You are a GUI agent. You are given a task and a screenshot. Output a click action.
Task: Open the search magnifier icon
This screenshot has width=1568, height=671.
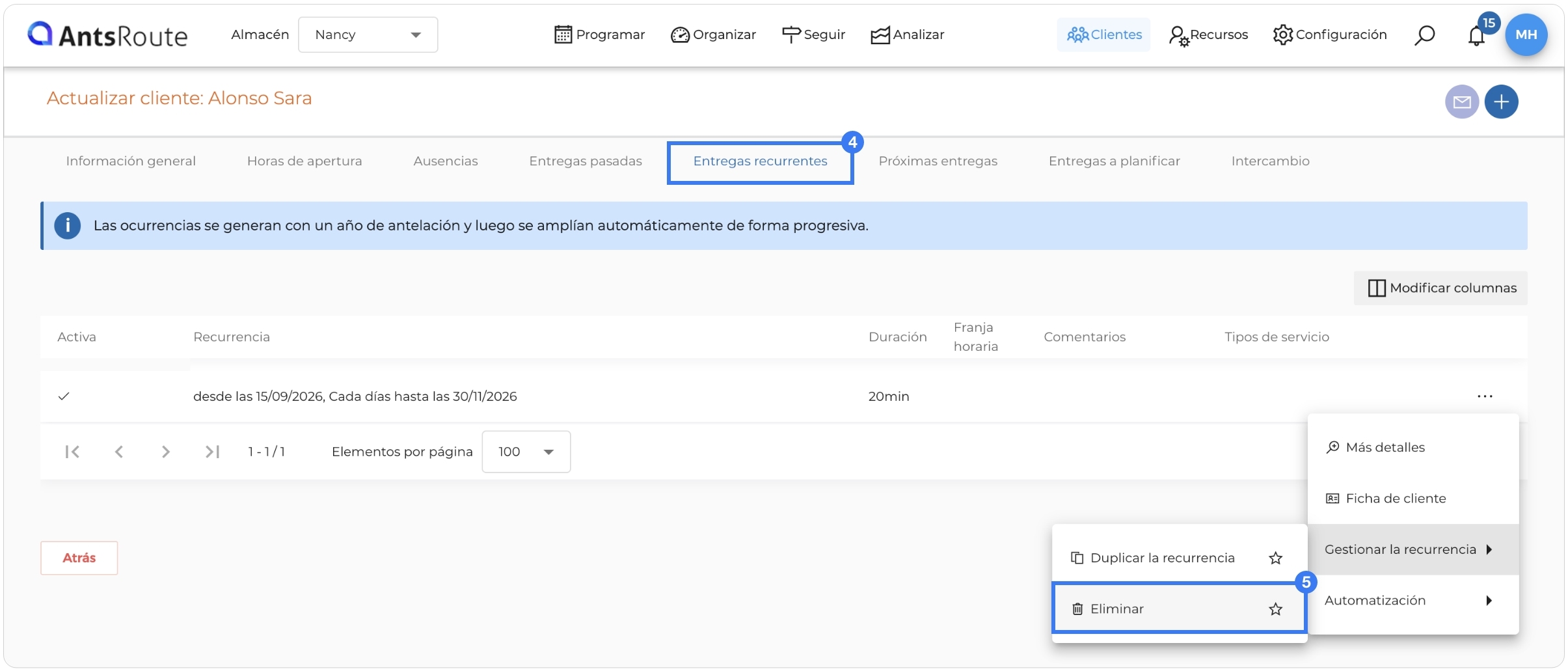(x=1424, y=35)
